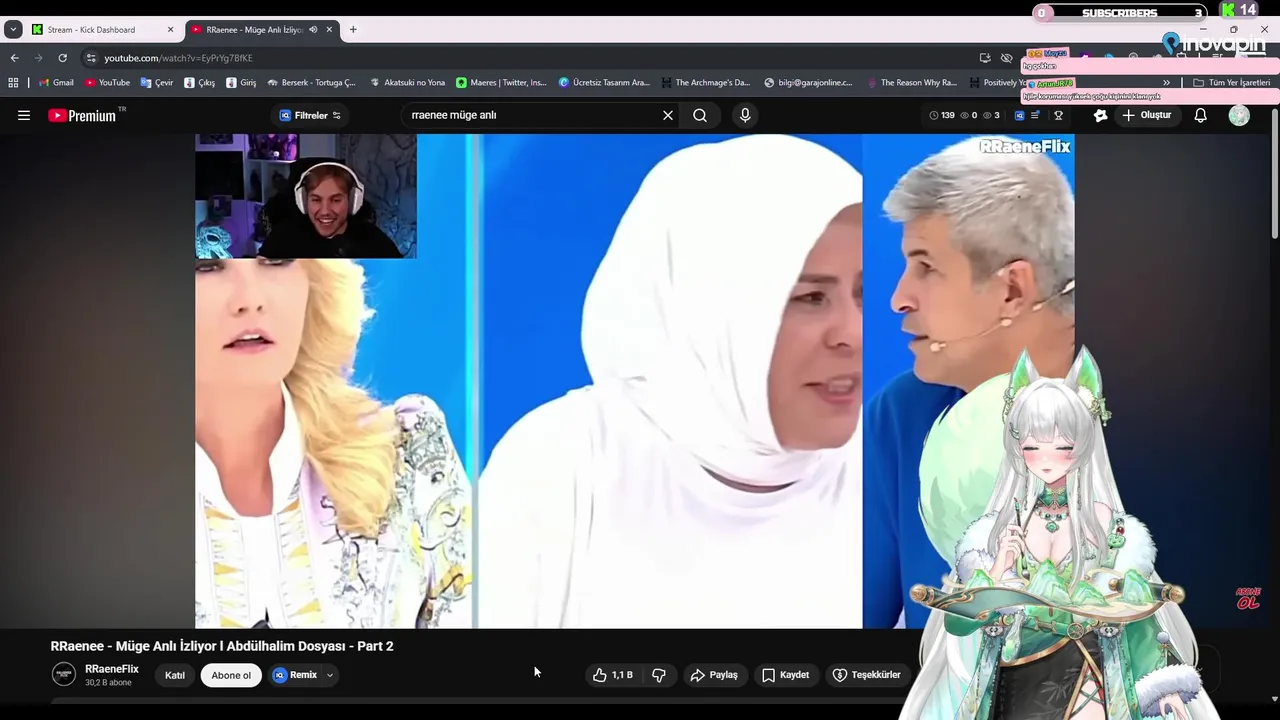
Task: Close the RRaenee YouTube tab
Action: [x=329, y=29]
